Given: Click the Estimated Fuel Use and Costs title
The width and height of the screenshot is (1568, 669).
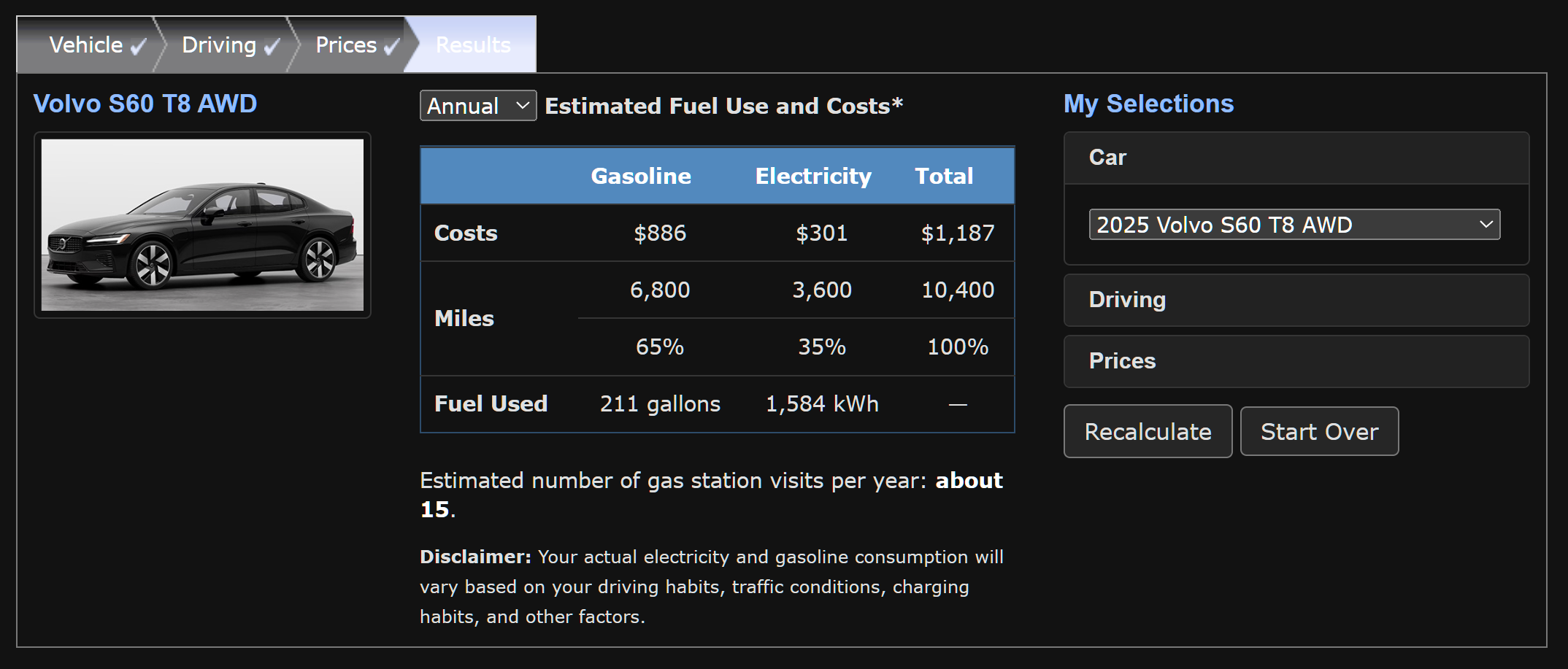Looking at the screenshot, I should point(724,106).
